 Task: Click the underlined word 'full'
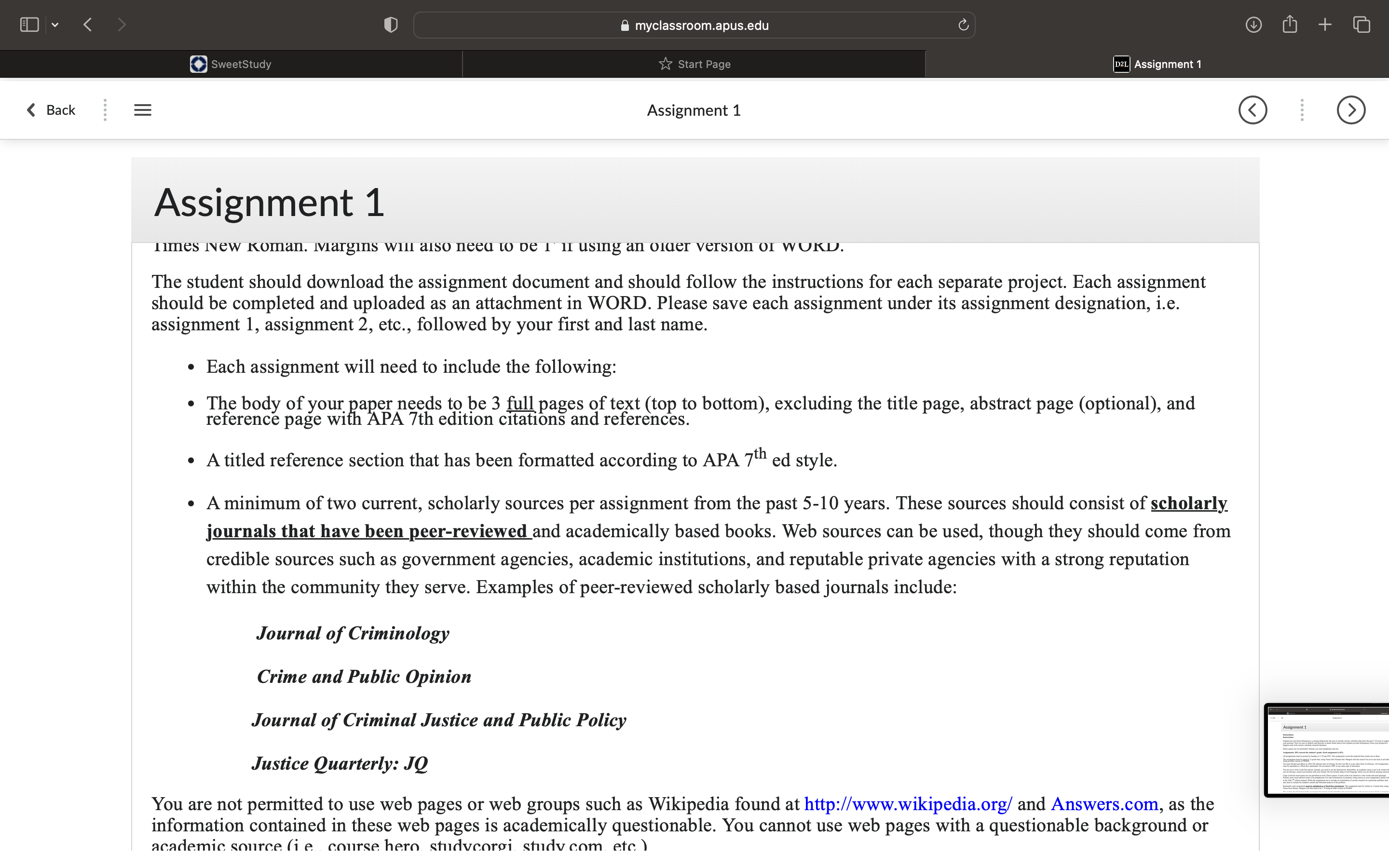[x=520, y=403]
